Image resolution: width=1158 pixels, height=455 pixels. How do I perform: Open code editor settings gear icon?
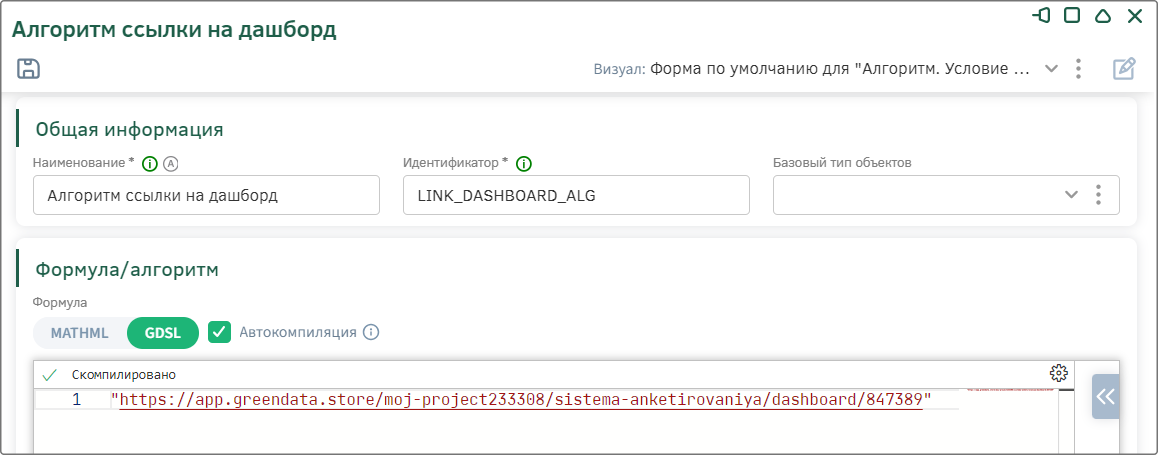[x=1058, y=372]
